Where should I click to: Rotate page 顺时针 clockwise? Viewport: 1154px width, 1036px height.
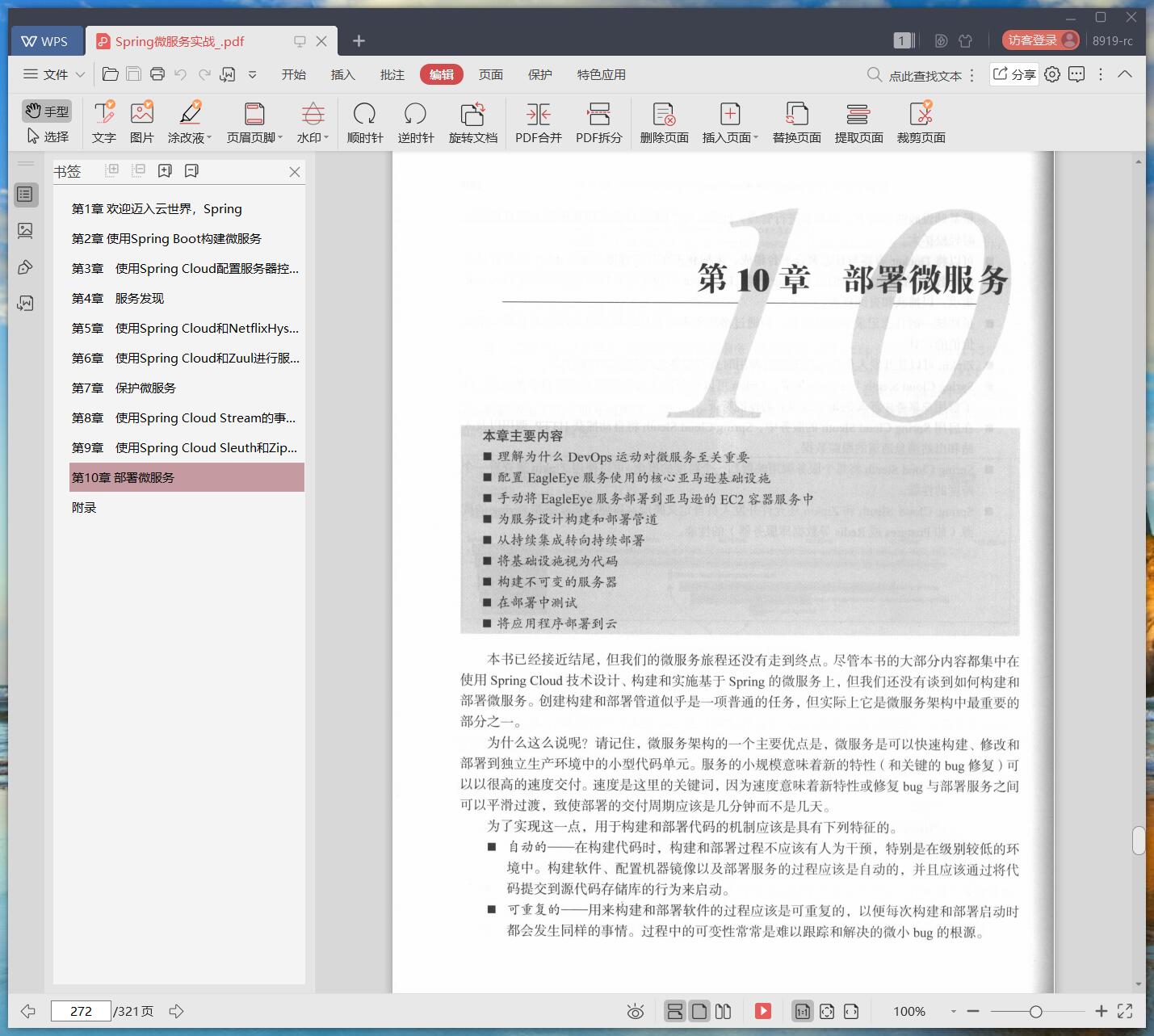pyautogui.click(x=365, y=122)
